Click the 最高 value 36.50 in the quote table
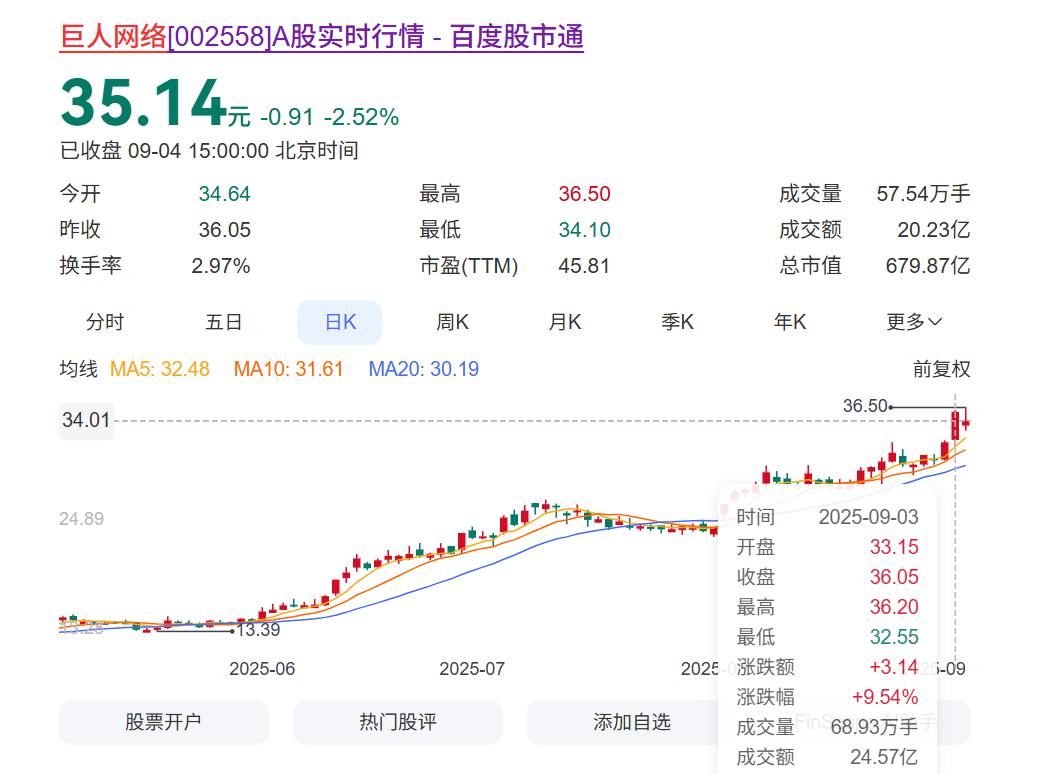 tap(584, 194)
